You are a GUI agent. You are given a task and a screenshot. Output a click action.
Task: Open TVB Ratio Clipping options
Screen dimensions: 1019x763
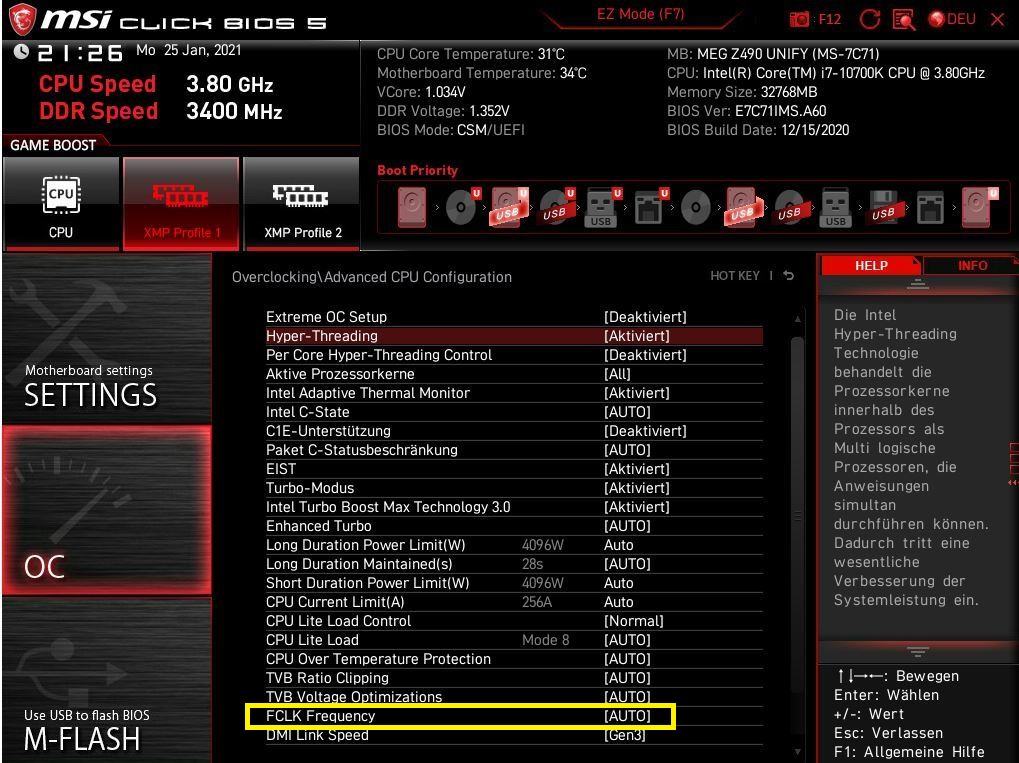513,678
